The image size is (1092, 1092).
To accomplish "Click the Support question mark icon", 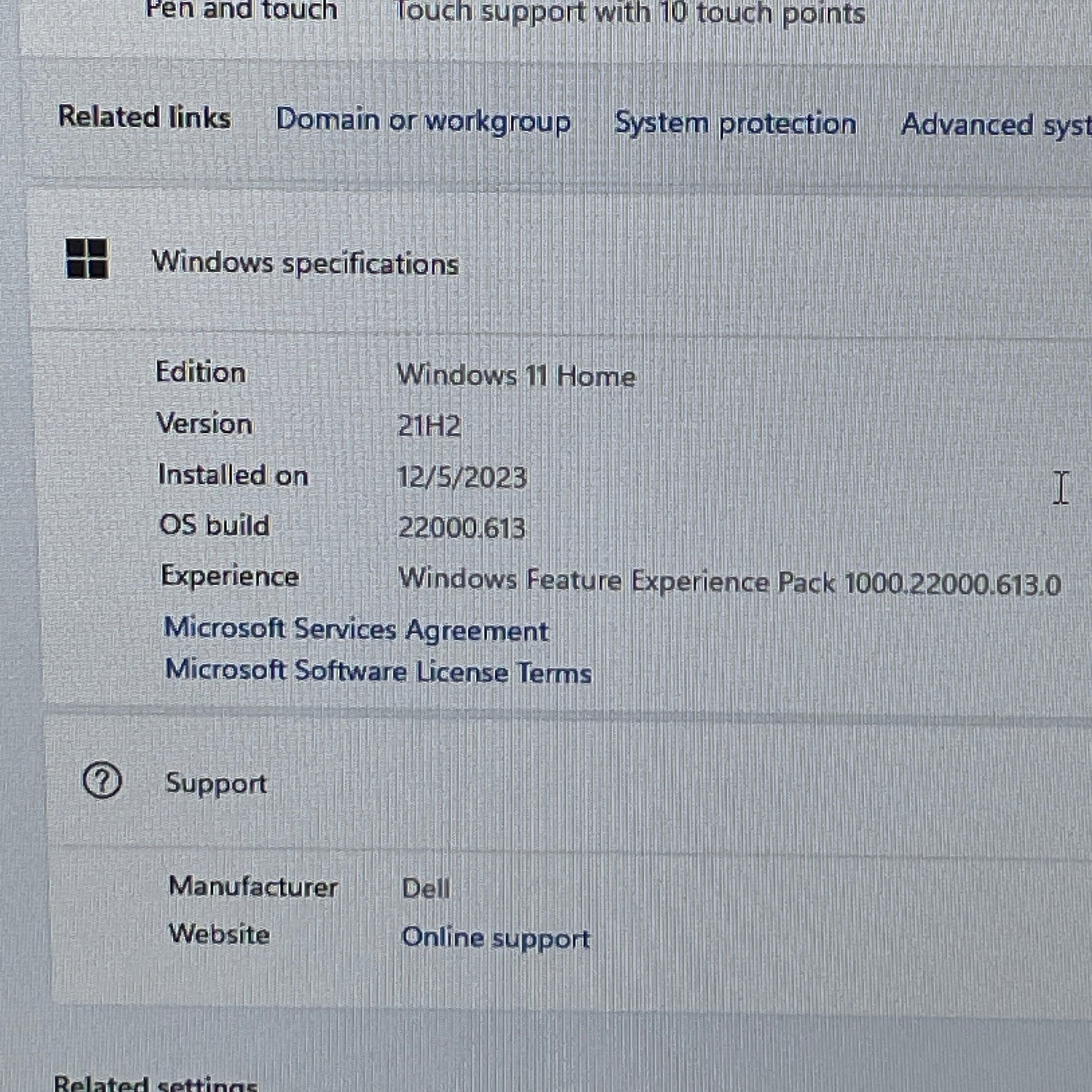I will coord(102,781).
